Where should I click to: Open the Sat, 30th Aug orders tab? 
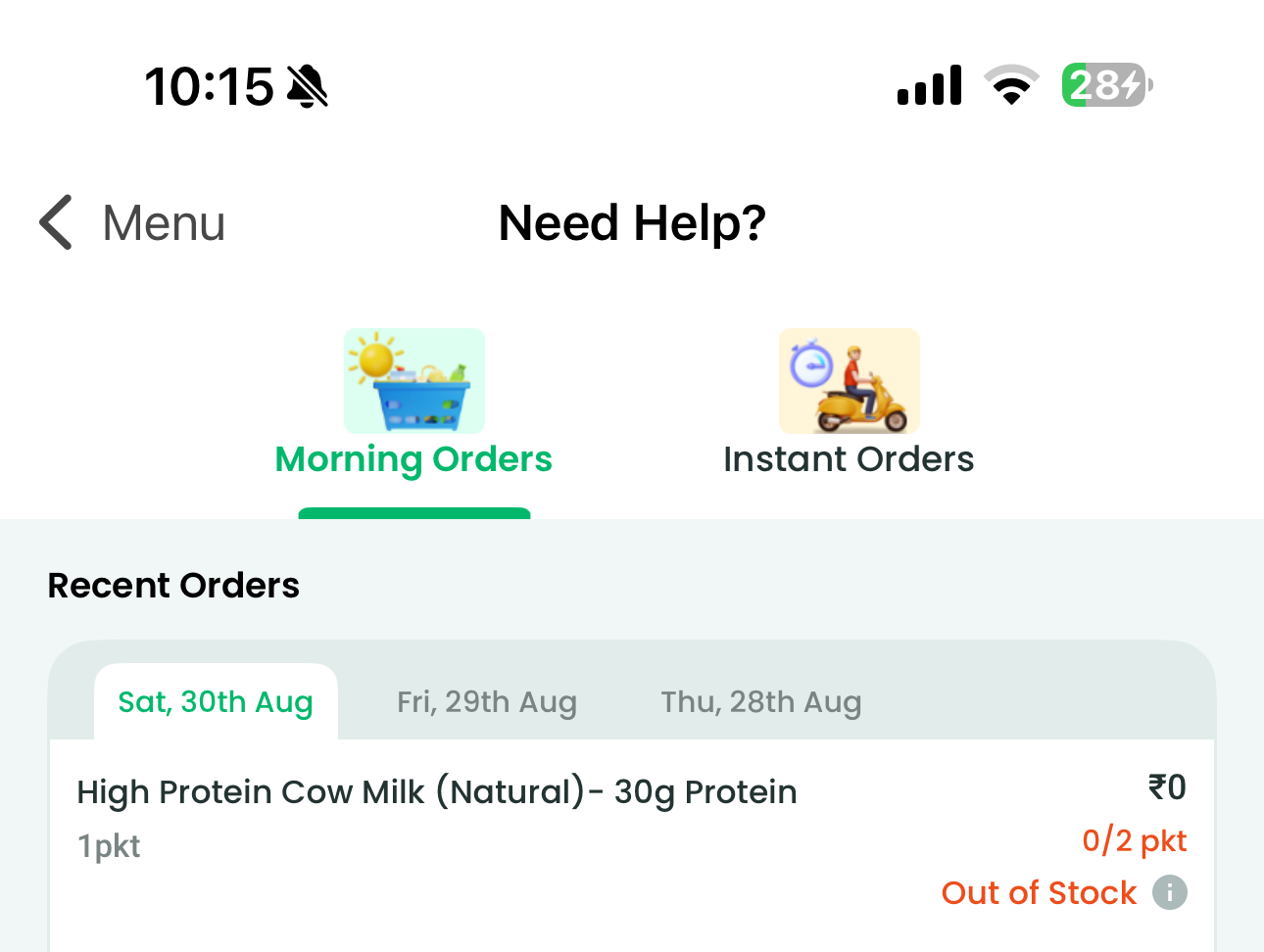[216, 702]
